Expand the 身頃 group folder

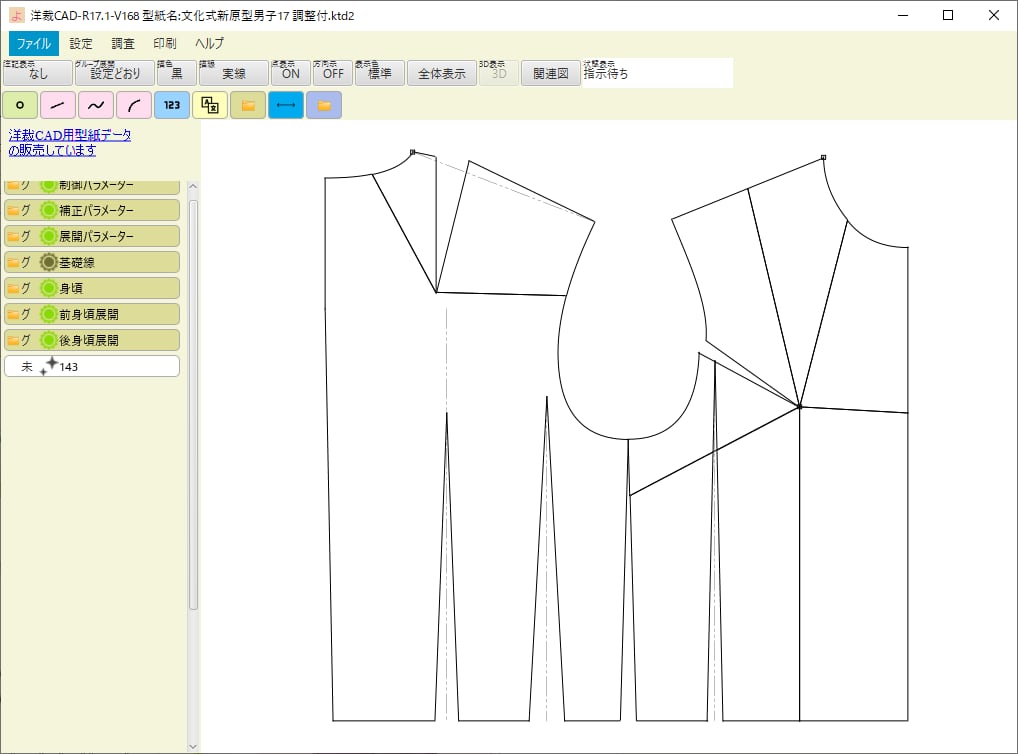(14, 288)
